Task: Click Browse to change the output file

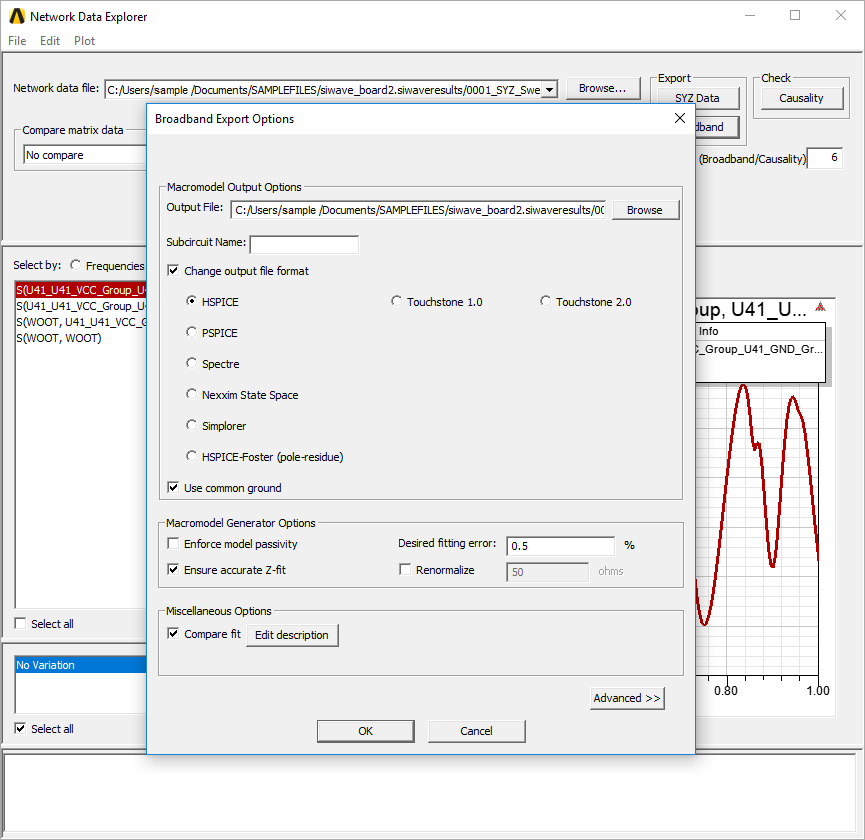Action: pos(645,210)
